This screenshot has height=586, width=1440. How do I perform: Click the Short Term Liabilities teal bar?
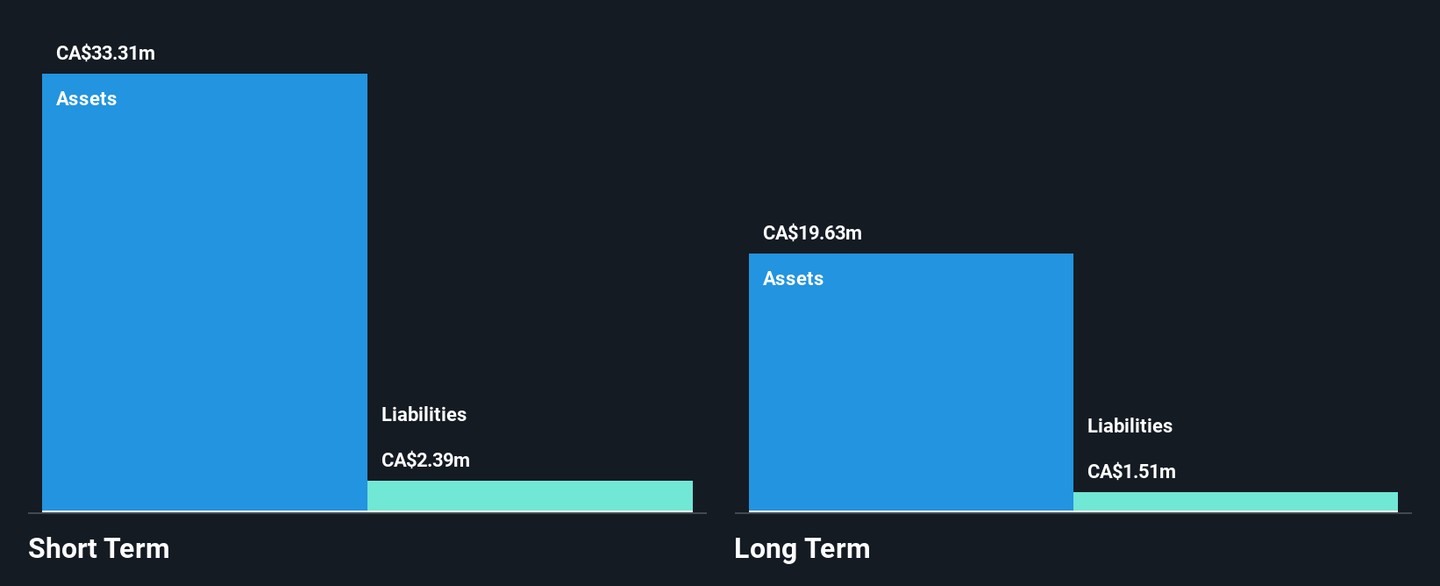[530, 496]
